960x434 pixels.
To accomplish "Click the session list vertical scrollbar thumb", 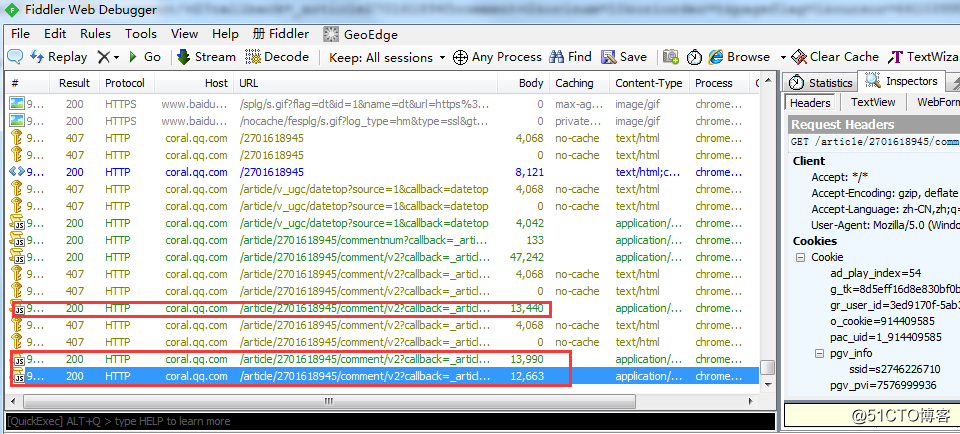I will 767,367.
